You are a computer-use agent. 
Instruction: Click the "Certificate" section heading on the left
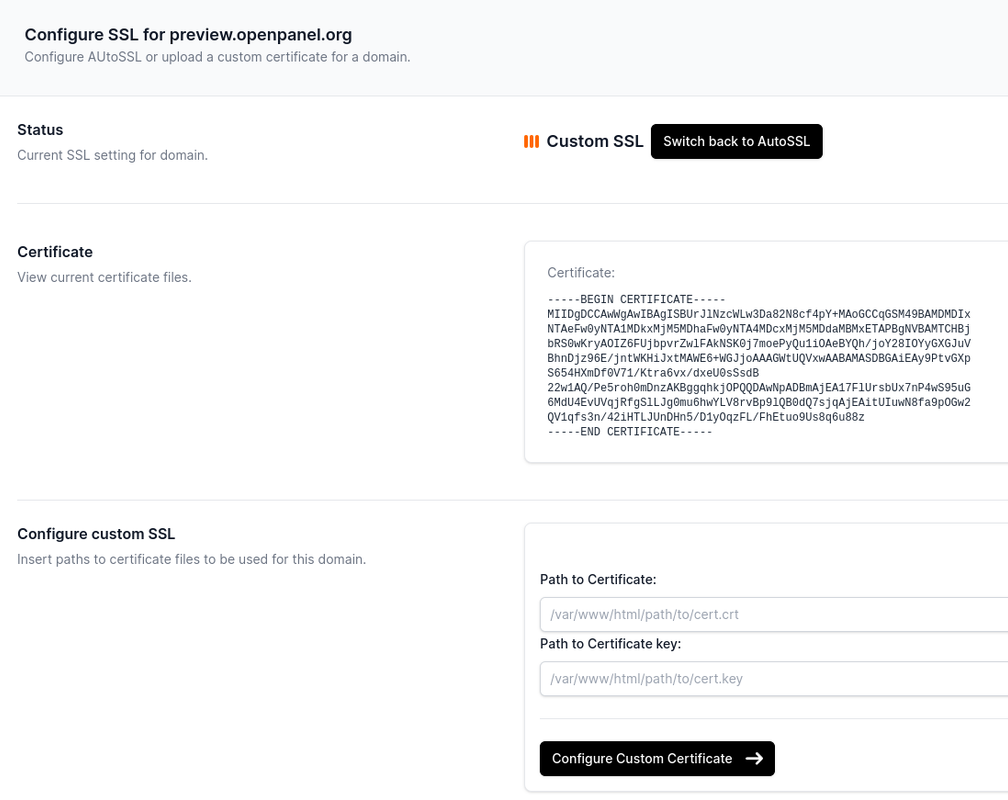pyautogui.click(x=55, y=252)
